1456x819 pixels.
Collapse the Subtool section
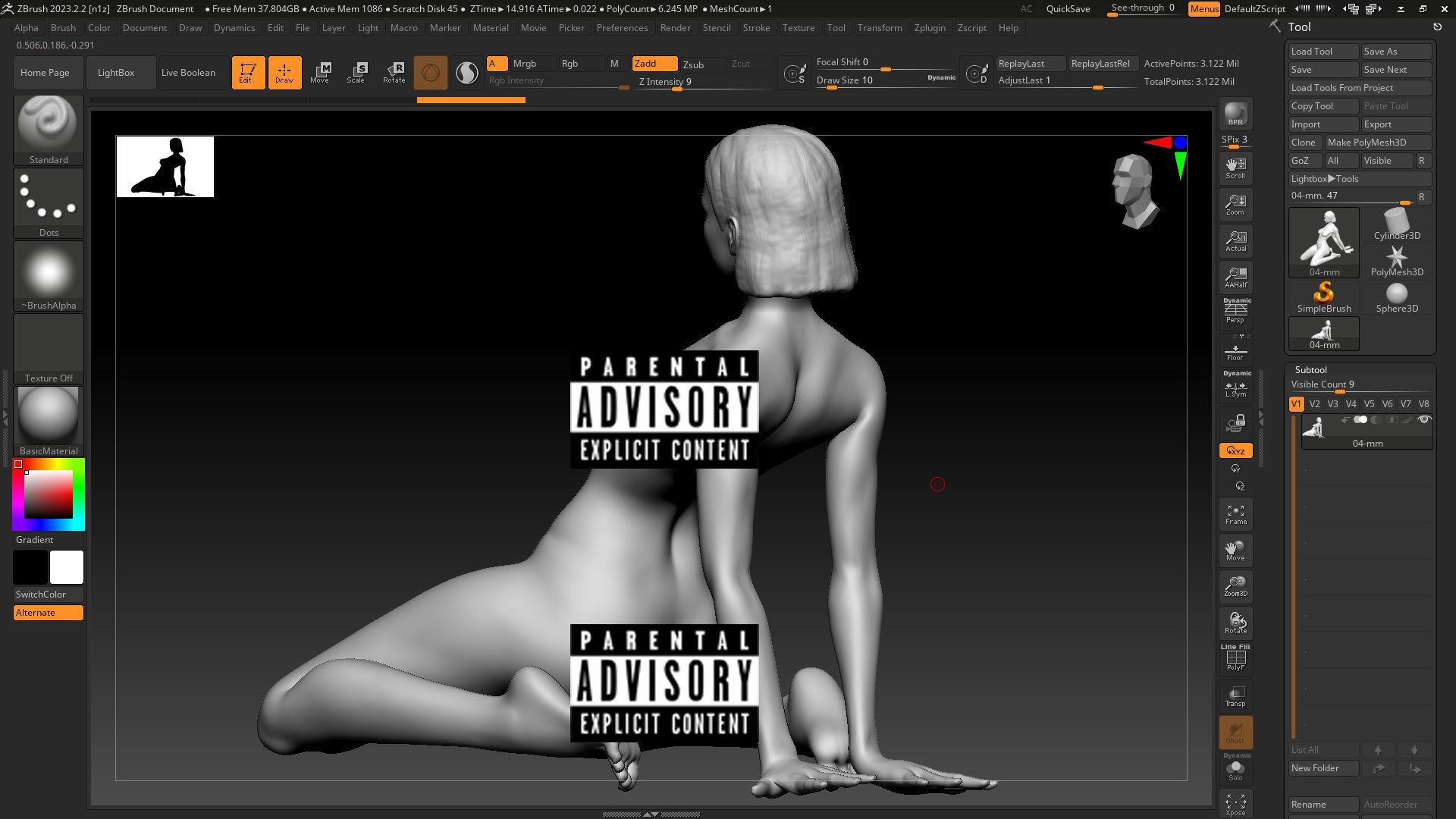pyautogui.click(x=1310, y=370)
